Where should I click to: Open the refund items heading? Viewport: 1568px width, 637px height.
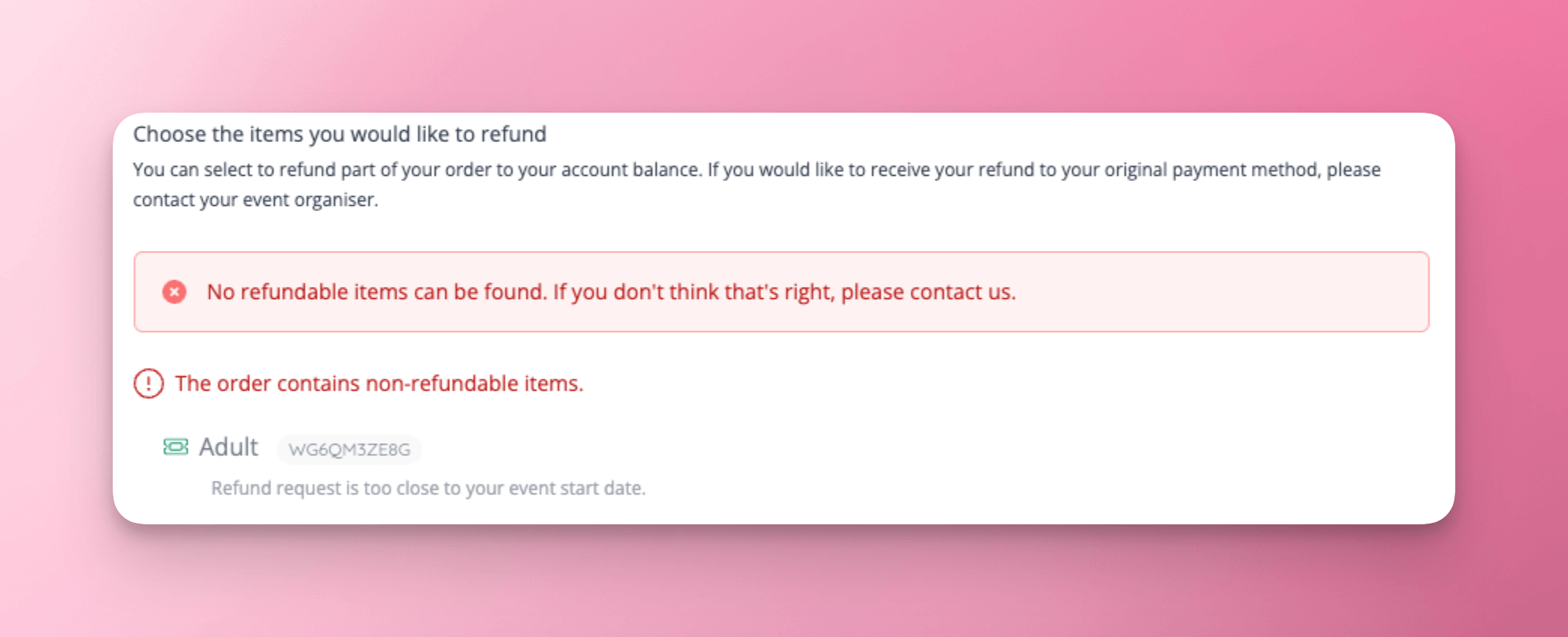340,134
